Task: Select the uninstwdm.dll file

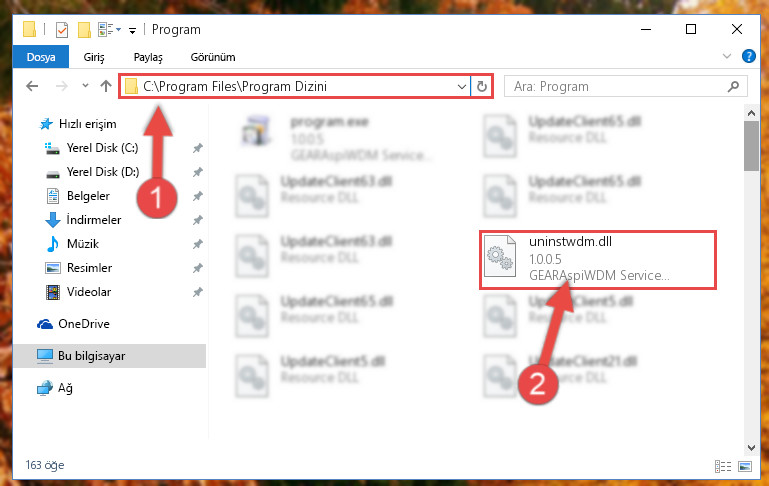Action: (598, 260)
